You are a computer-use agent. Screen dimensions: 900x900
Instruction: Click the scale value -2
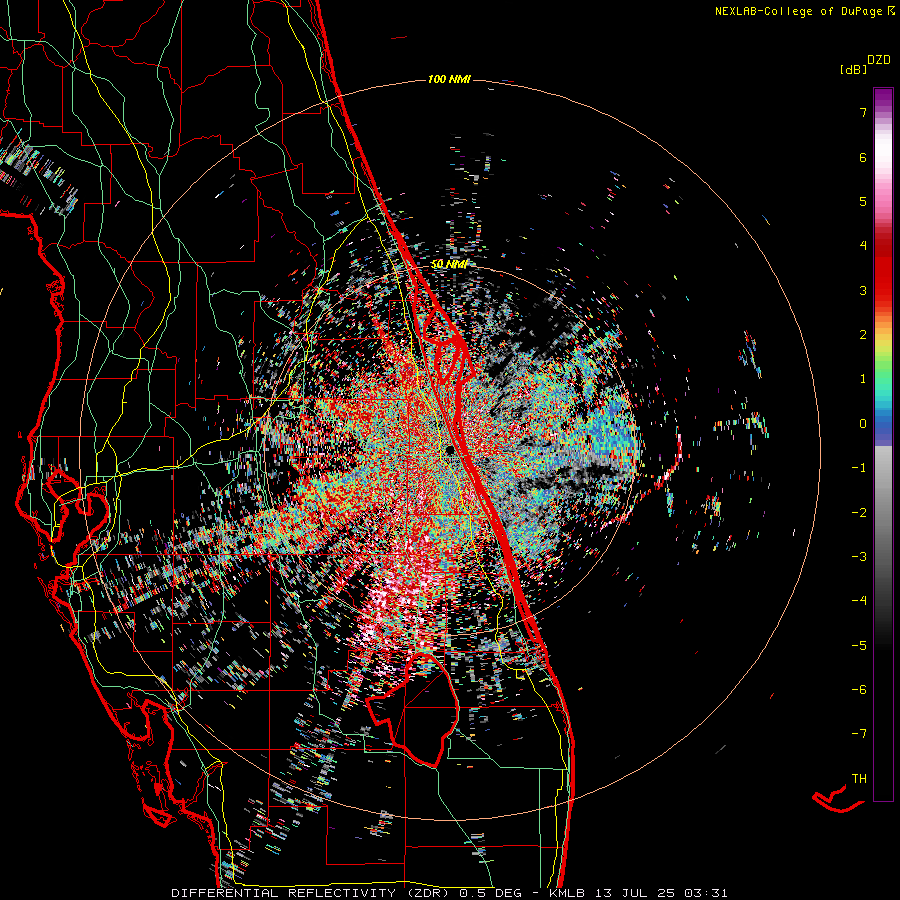[859, 513]
